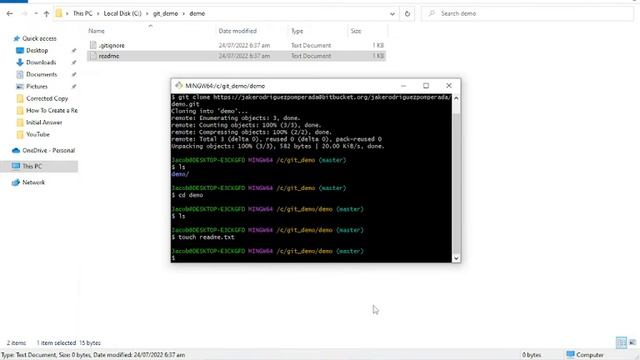Refresh the current folder view
Image resolution: width=640 pixels, height=360 pixels.
[x=407, y=13]
